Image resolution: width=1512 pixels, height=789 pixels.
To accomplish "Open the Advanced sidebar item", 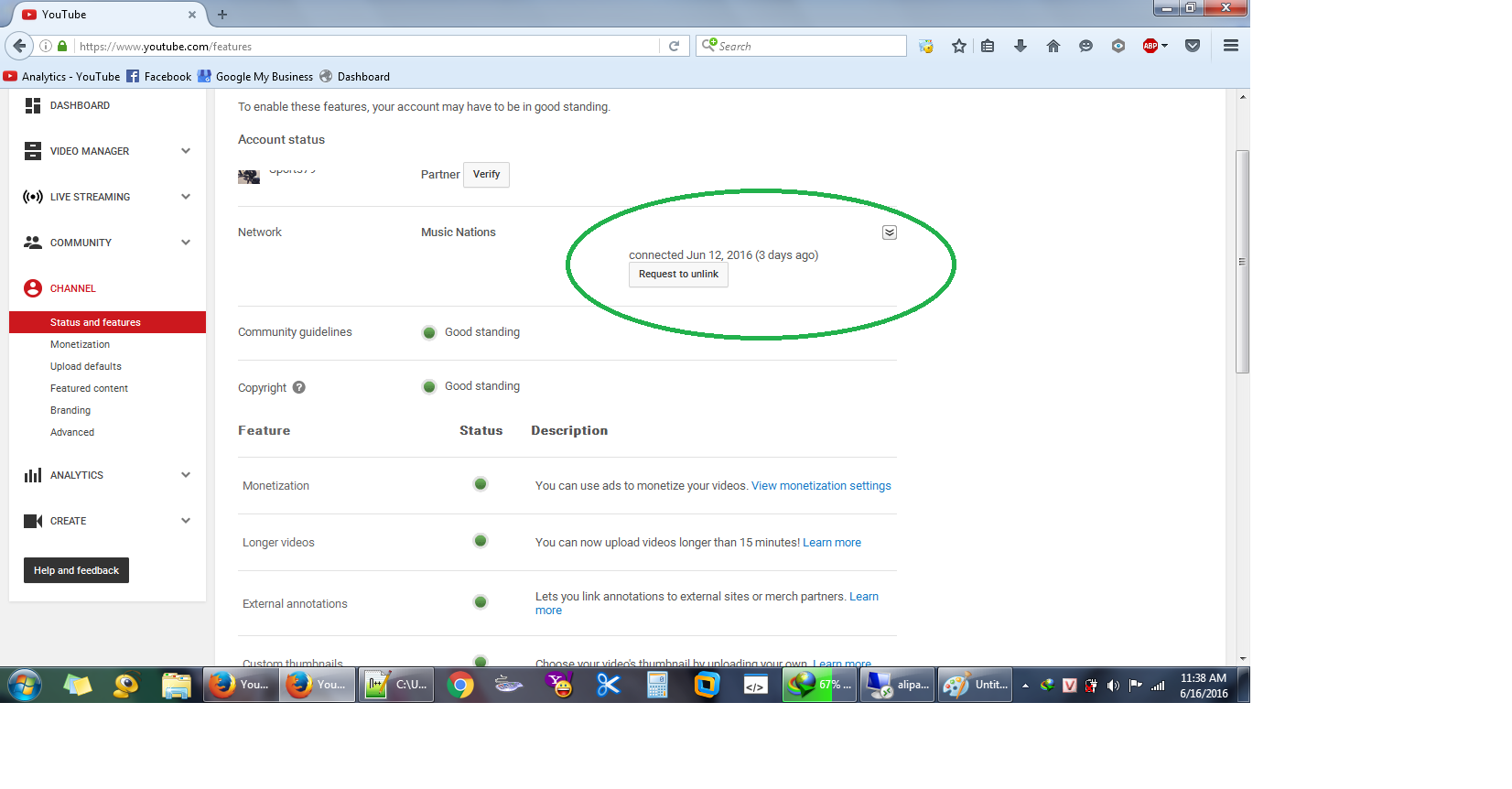I will coord(72,432).
